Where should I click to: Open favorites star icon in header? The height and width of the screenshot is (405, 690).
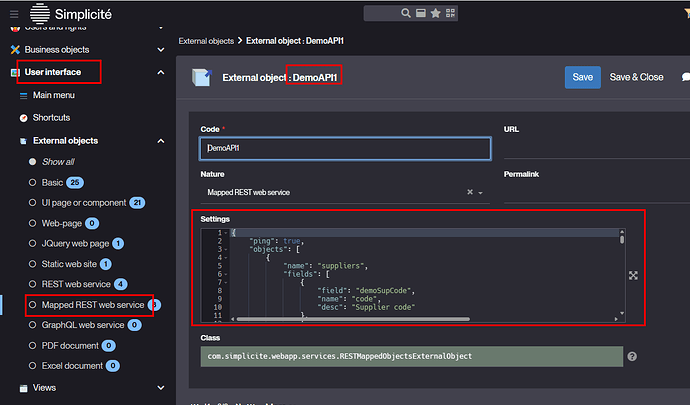pyautogui.click(x=436, y=13)
